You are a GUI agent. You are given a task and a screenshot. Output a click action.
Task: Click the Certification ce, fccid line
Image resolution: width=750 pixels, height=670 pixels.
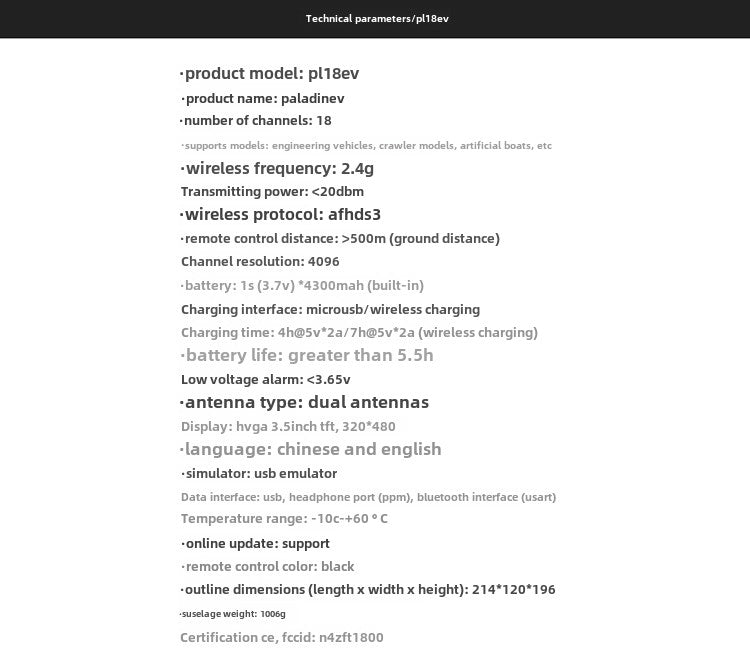(281, 637)
